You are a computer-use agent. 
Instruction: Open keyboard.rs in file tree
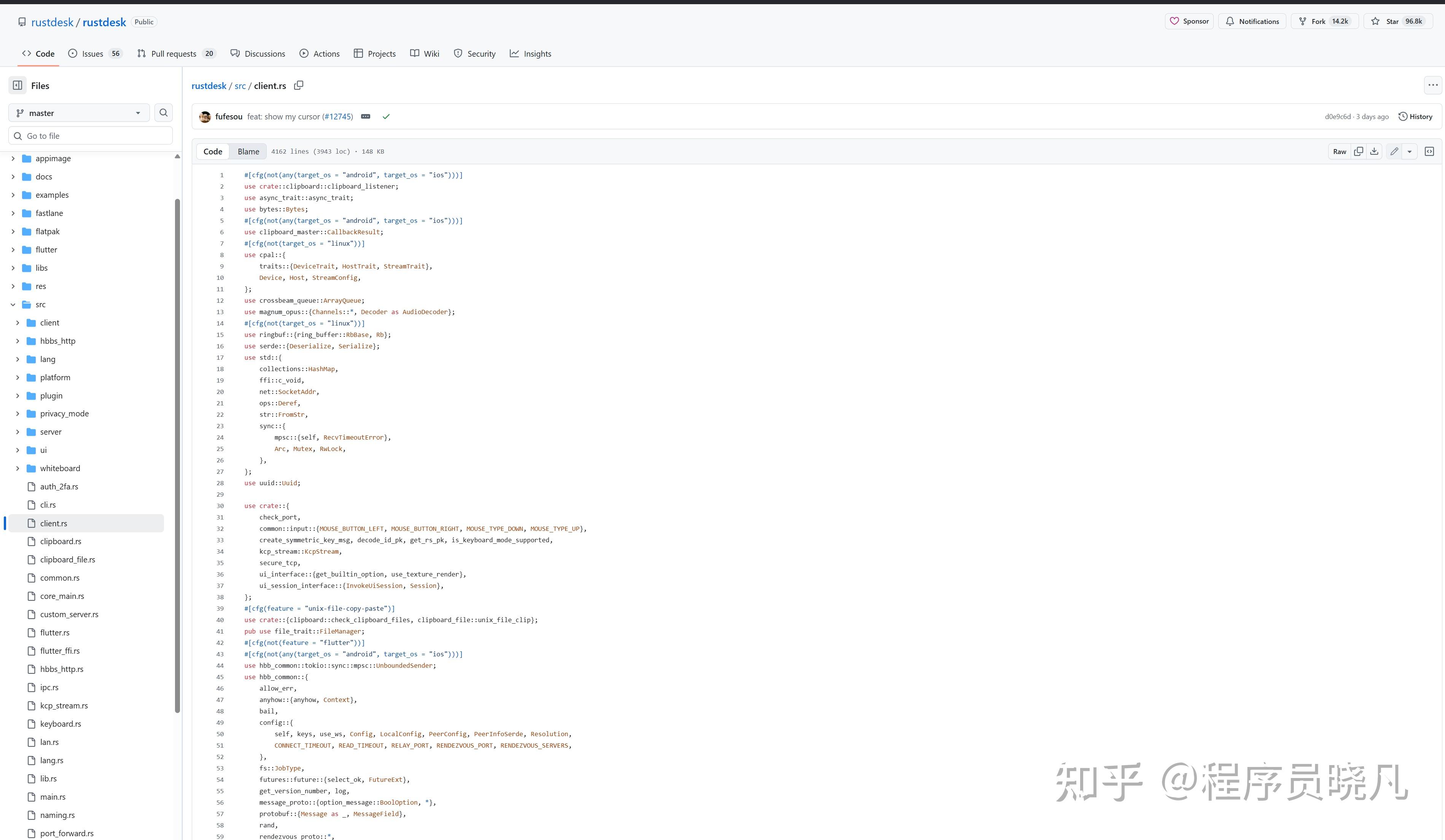pos(60,724)
